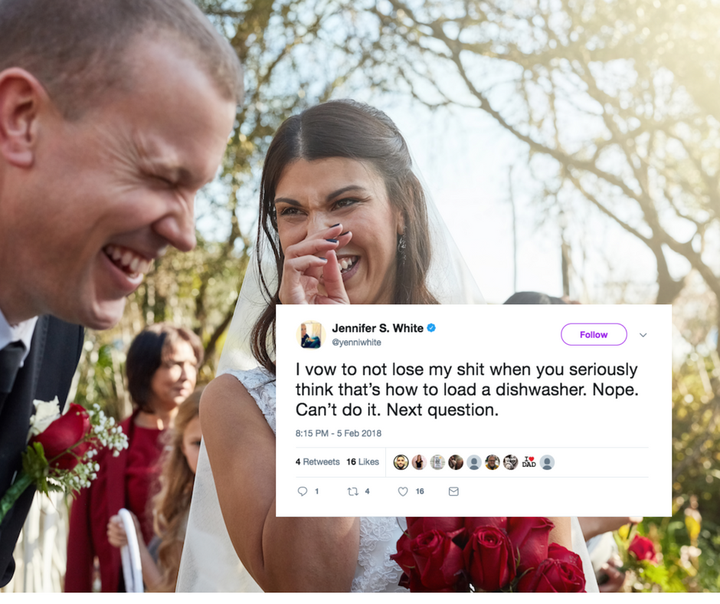This screenshot has width=720, height=604.
Task: Open the 4 Retweets list
Action: pyautogui.click(x=318, y=462)
